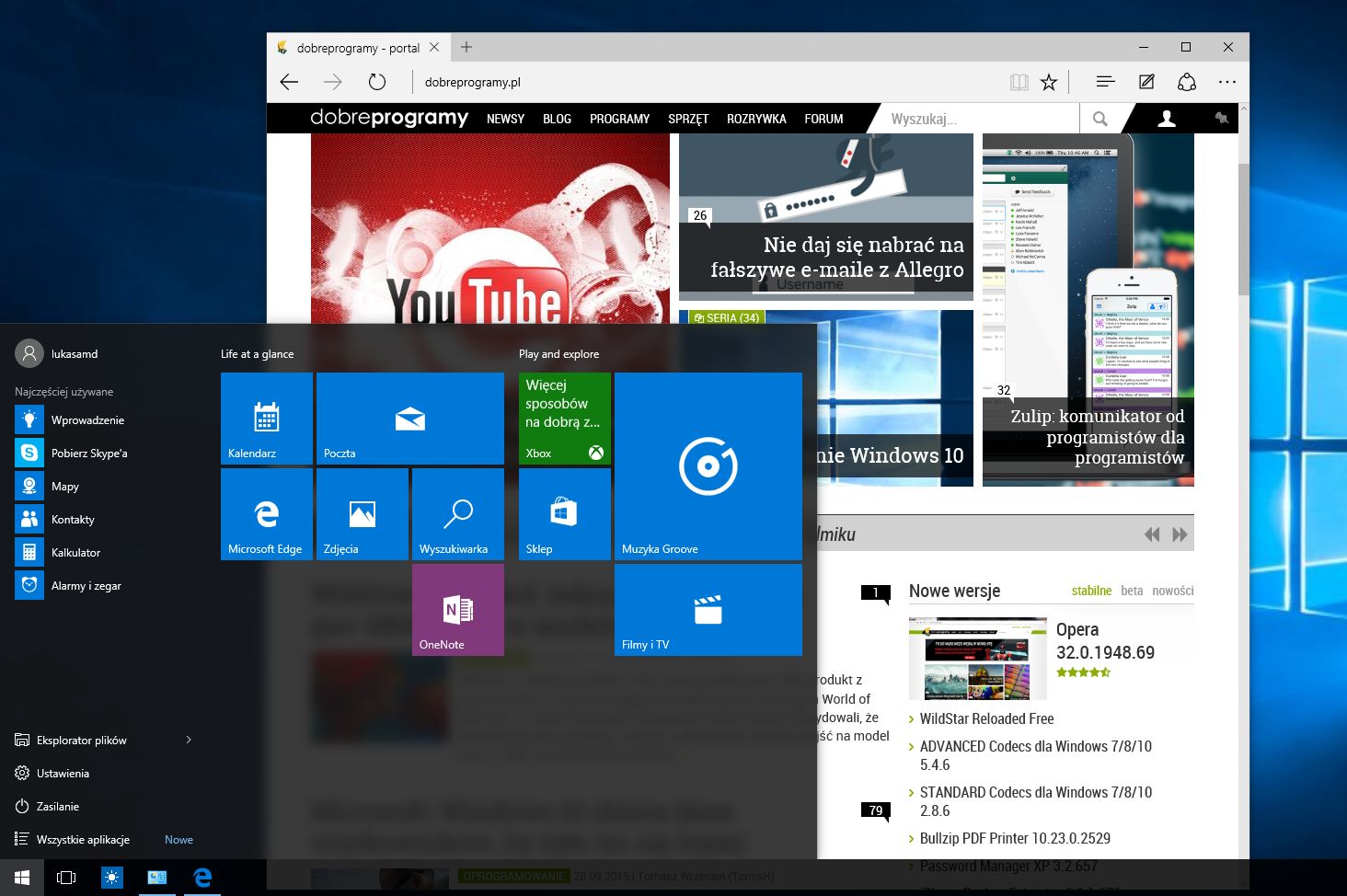Image resolution: width=1347 pixels, height=896 pixels.
Task: Open Ustawienia from the Start menu
Action: tap(63, 773)
